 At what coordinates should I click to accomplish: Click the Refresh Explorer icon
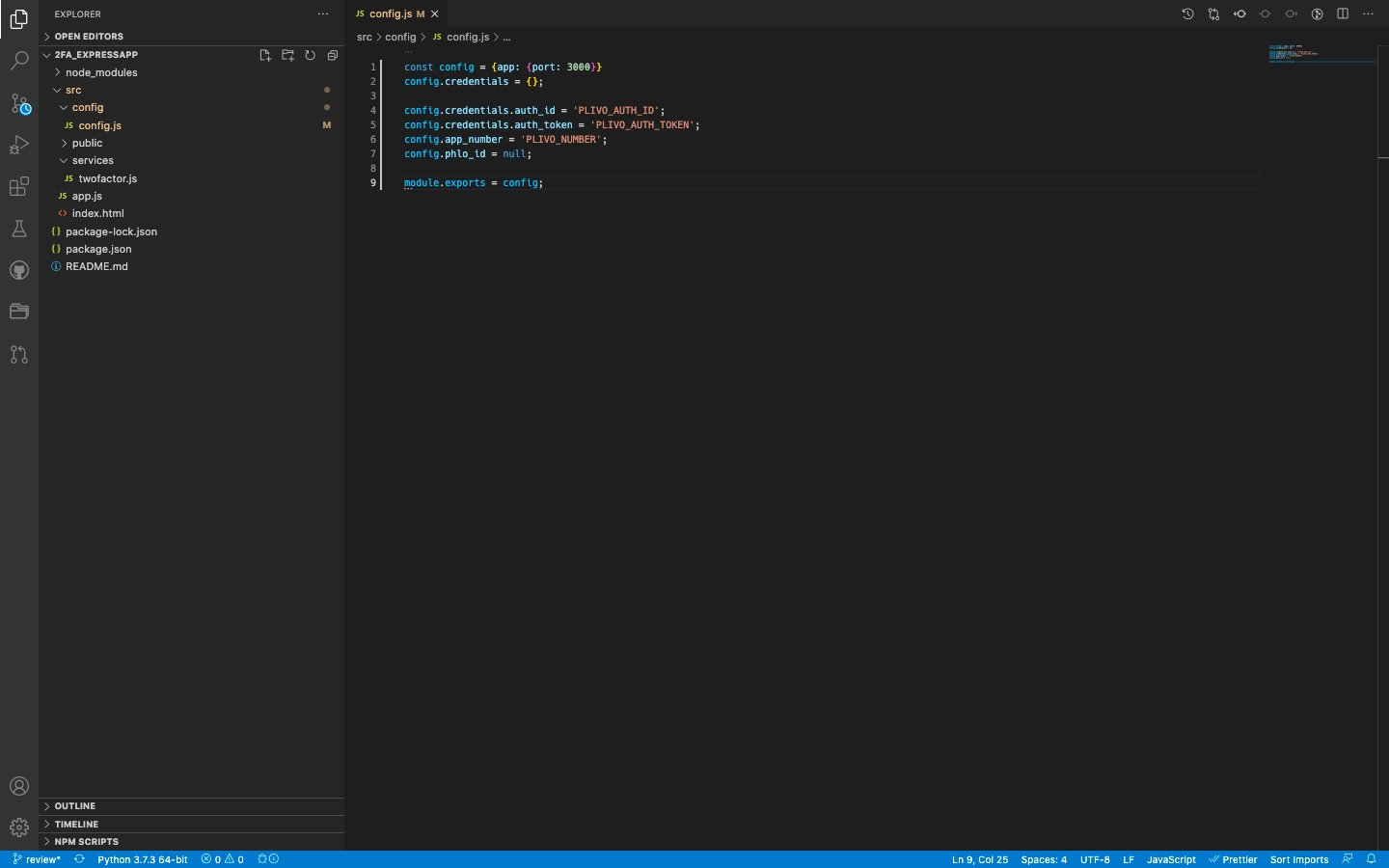coord(310,55)
